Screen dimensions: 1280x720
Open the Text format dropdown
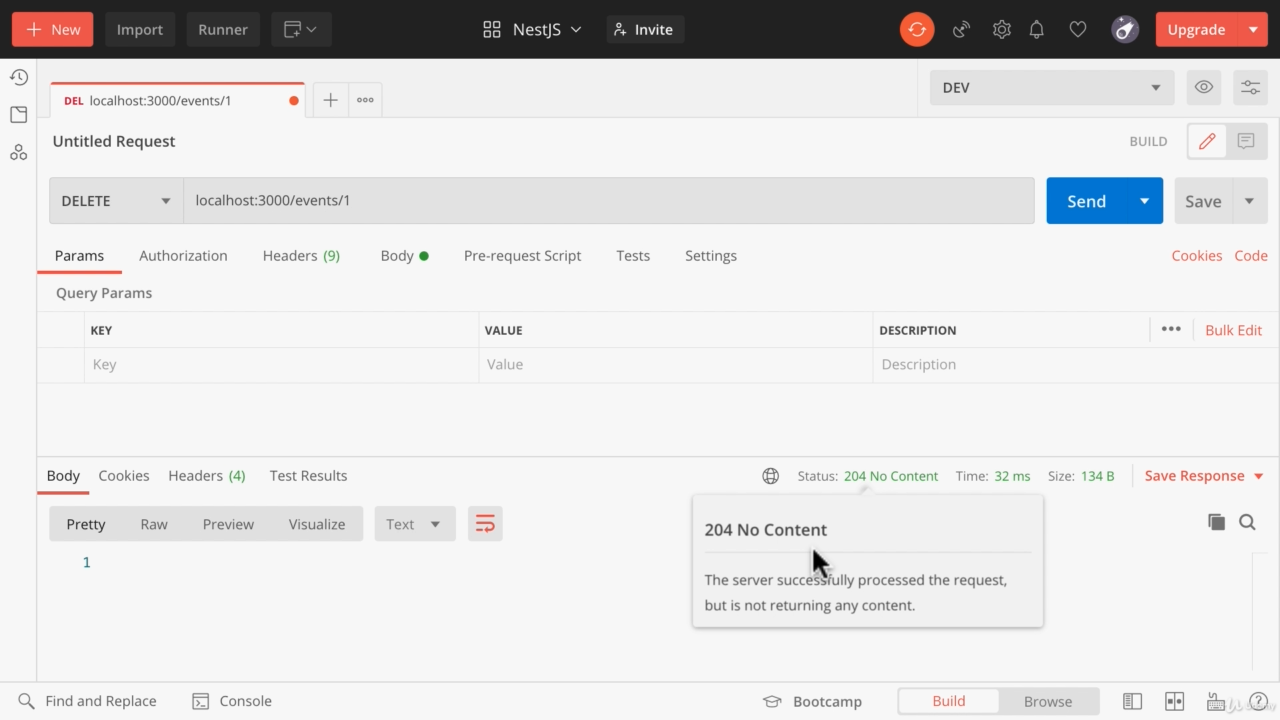pos(414,524)
